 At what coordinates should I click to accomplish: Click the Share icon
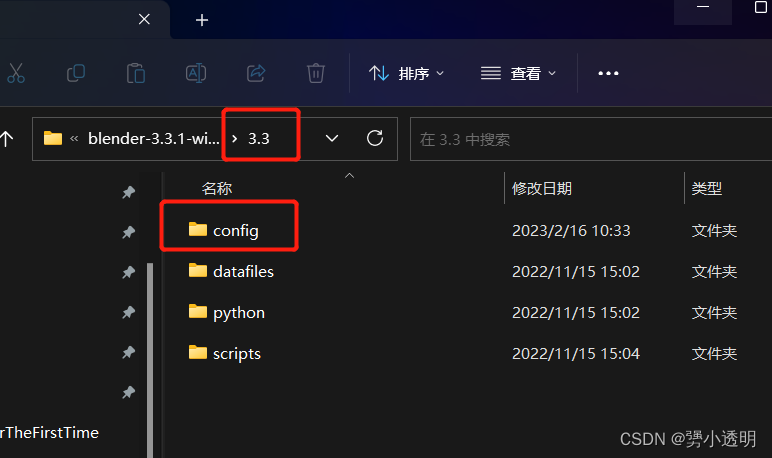(256, 73)
